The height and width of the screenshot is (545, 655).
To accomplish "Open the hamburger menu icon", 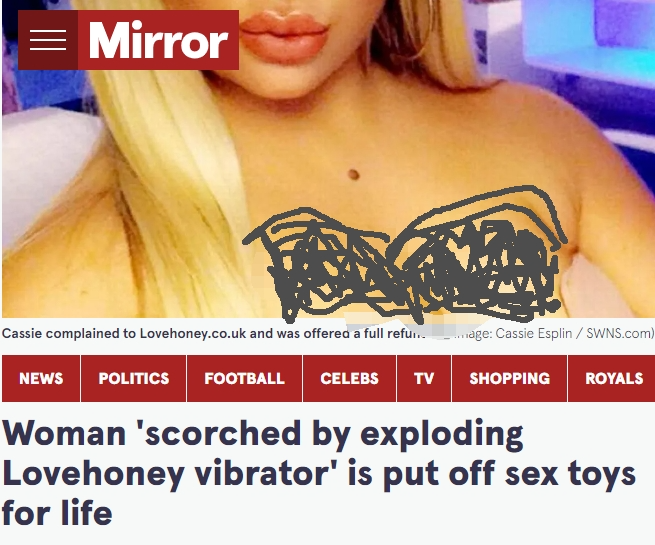I will pos(48,40).
